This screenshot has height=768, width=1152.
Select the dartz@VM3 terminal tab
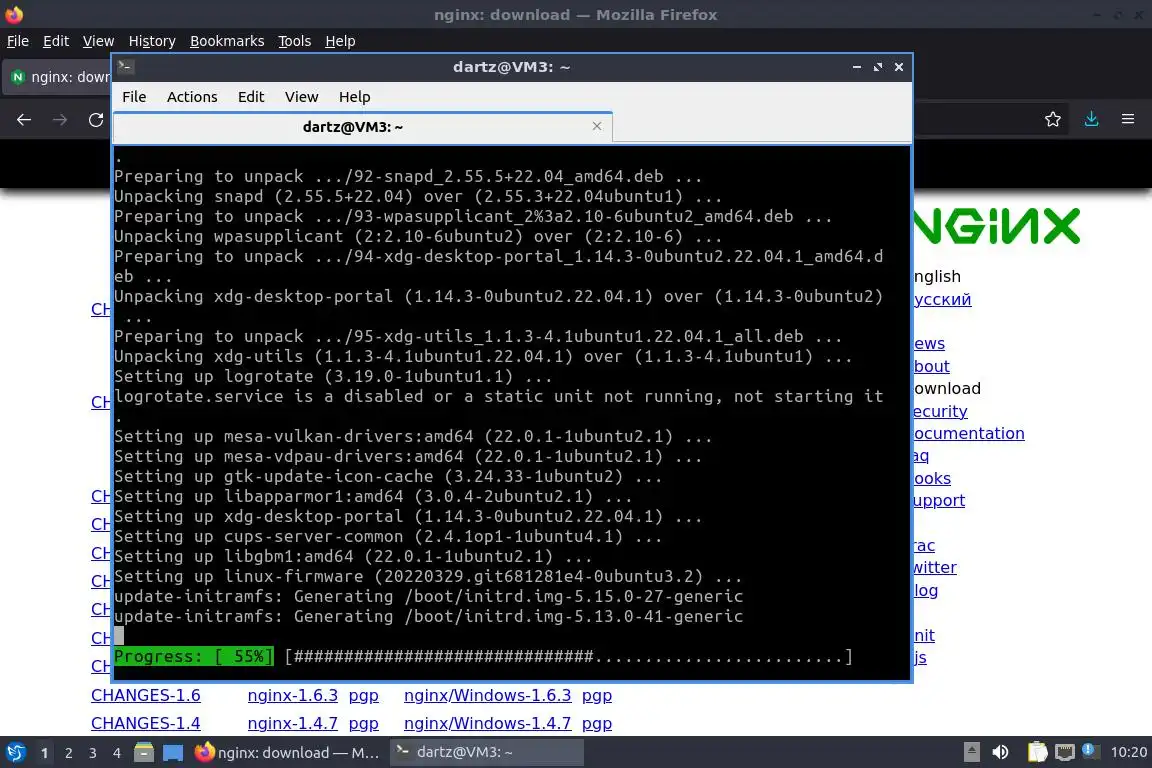click(363, 127)
